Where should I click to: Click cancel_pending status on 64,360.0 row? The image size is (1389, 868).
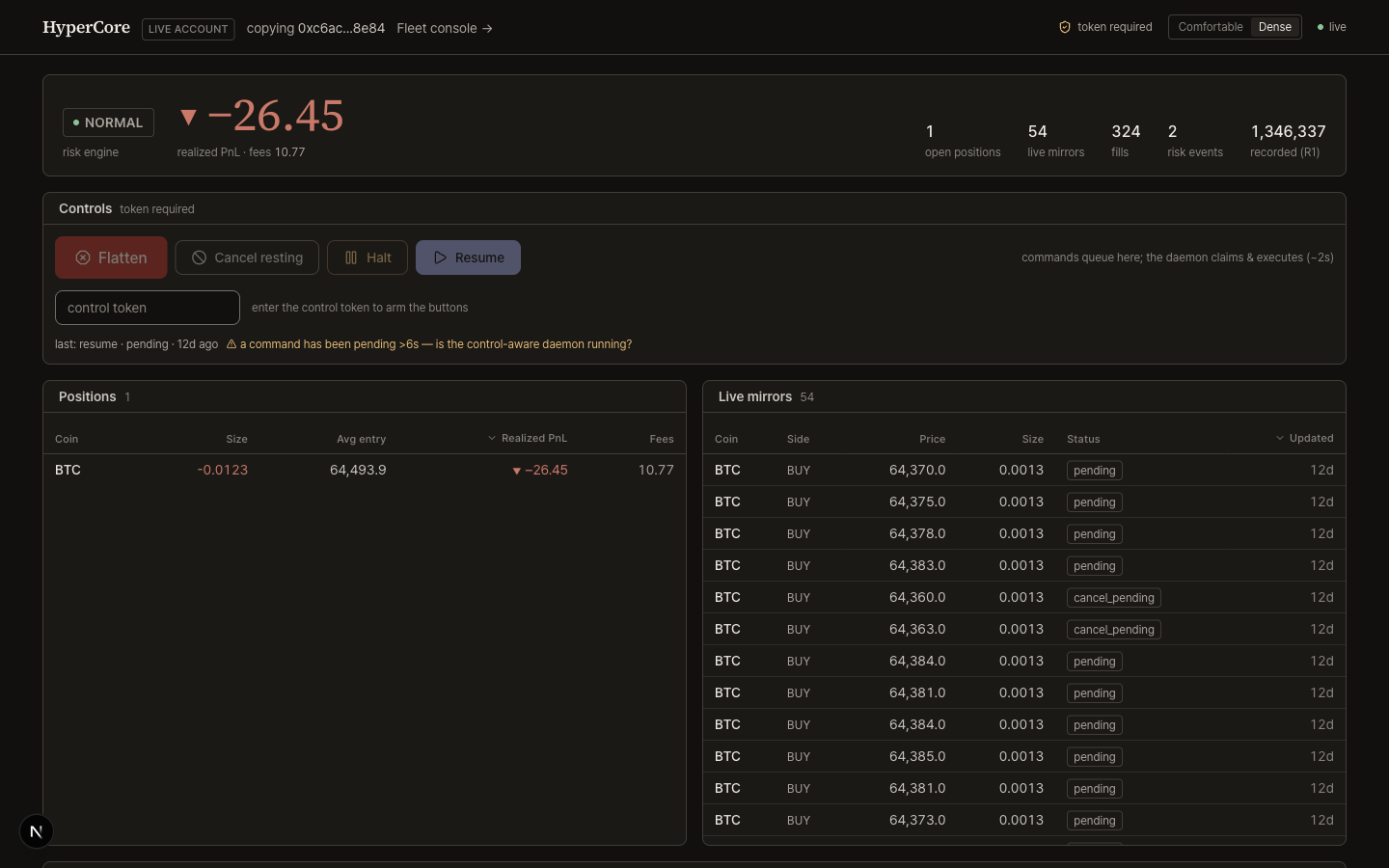coord(1113,597)
